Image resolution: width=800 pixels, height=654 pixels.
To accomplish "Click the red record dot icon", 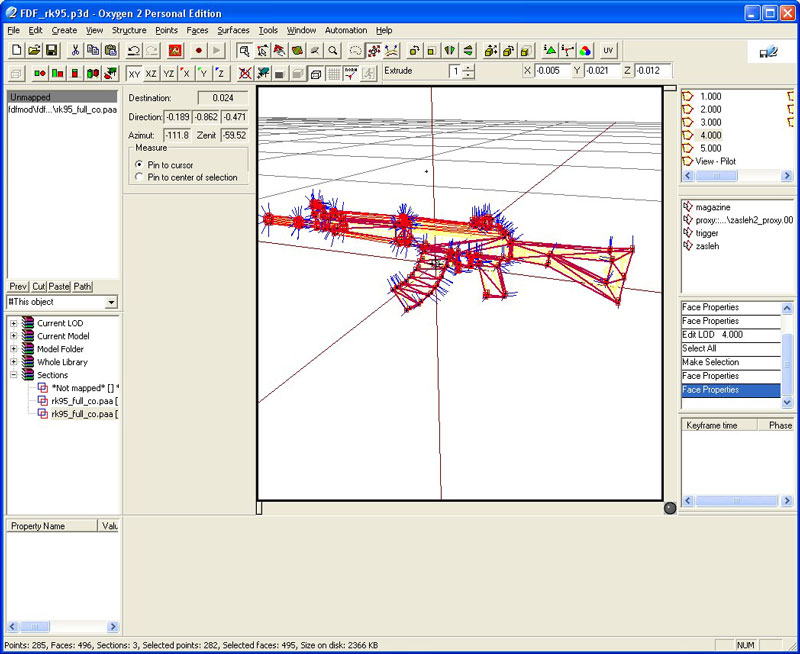I will 199,50.
